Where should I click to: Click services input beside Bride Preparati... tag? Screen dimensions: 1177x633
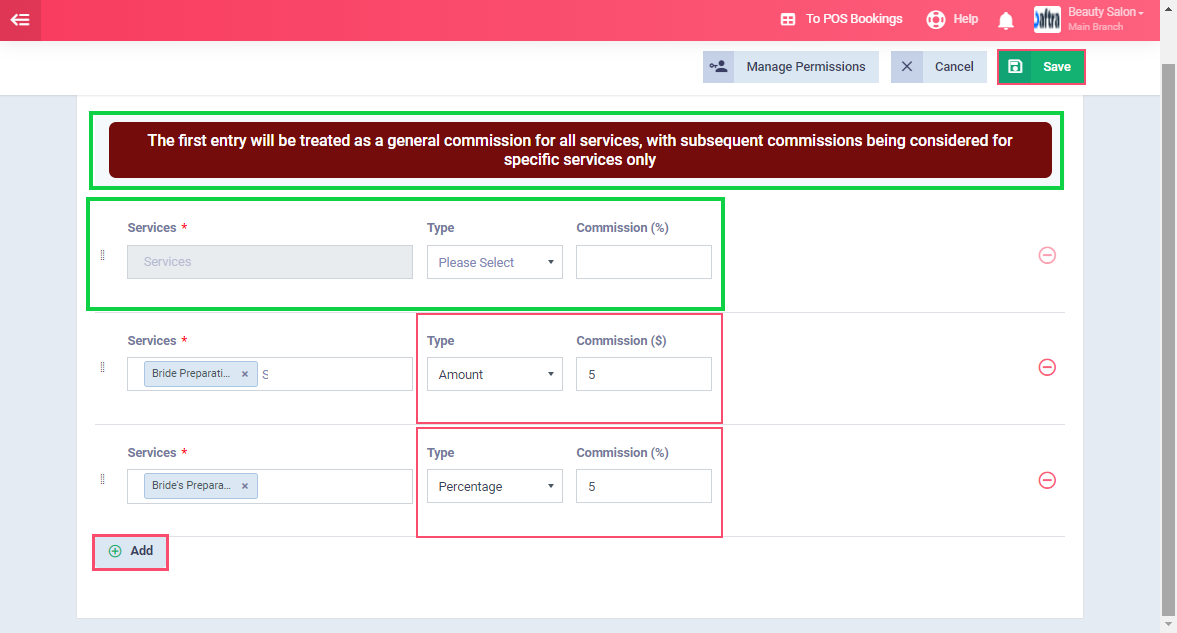coord(334,374)
